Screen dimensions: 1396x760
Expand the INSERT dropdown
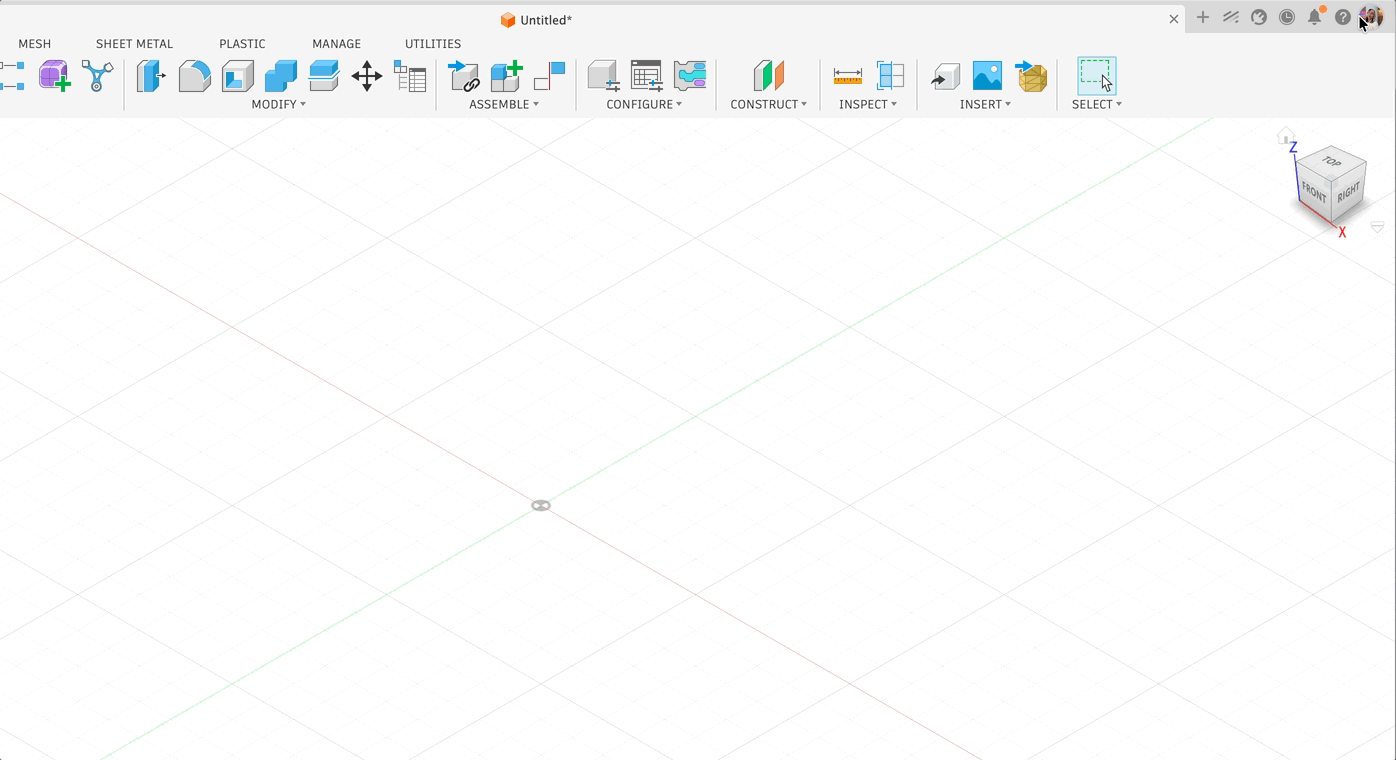tap(986, 104)
